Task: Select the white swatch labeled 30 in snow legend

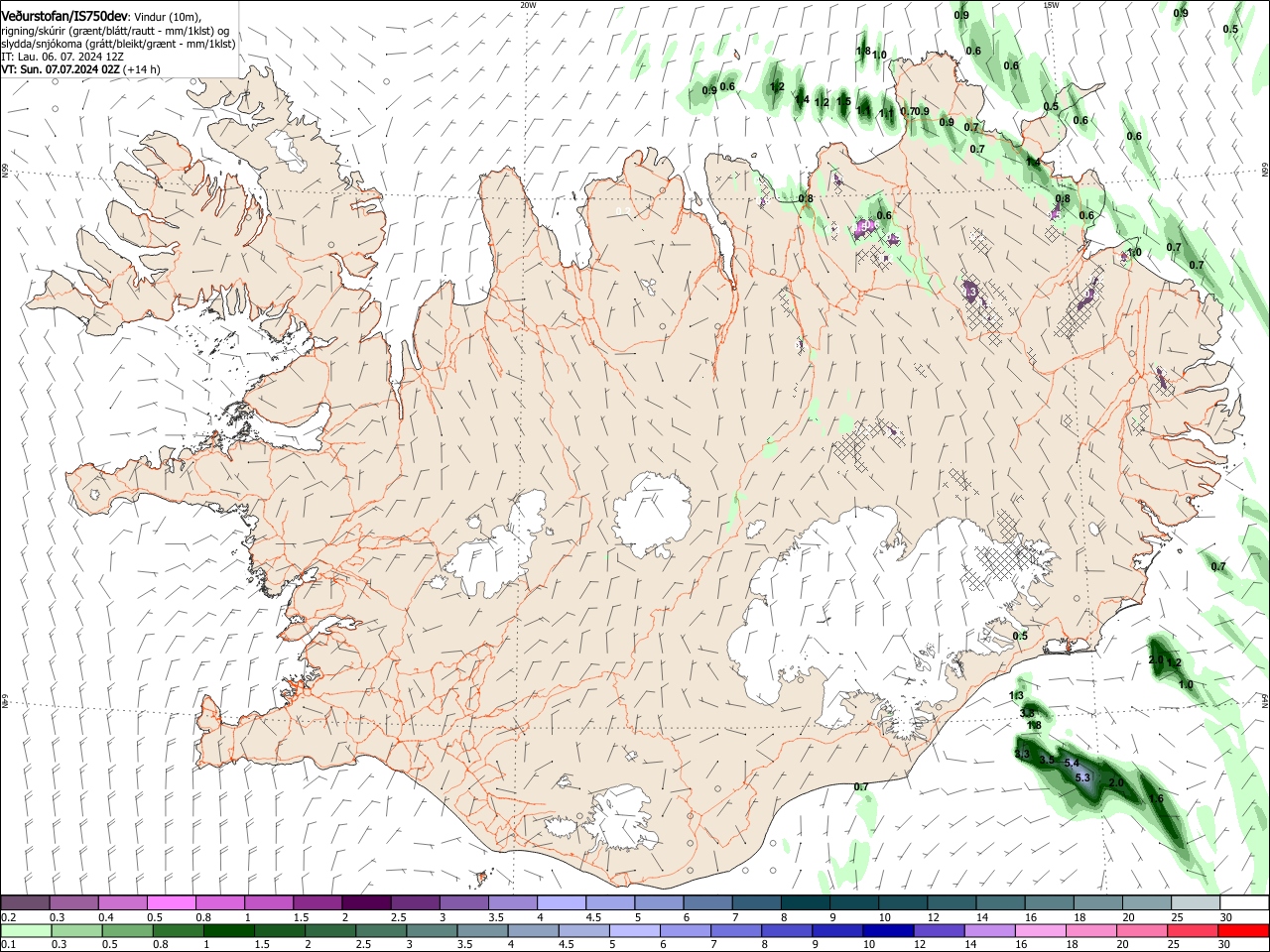Action: (1243, 902)
